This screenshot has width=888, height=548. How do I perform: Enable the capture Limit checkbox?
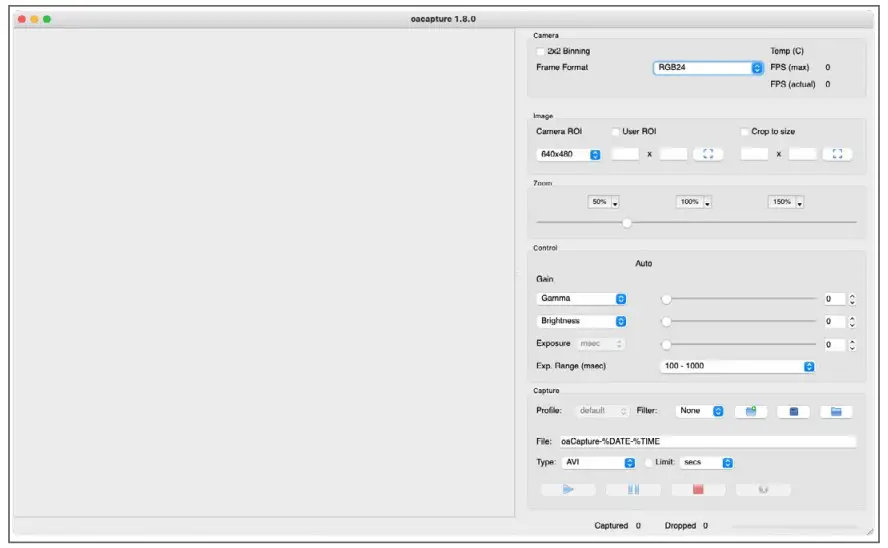click(648, 462)
